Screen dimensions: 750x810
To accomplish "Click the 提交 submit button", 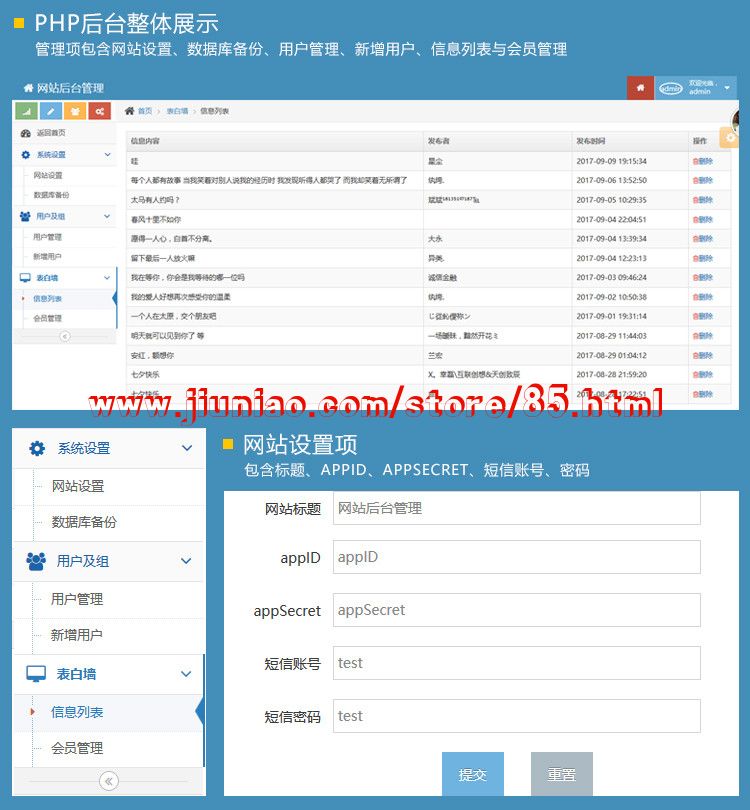I will point(473,774).
